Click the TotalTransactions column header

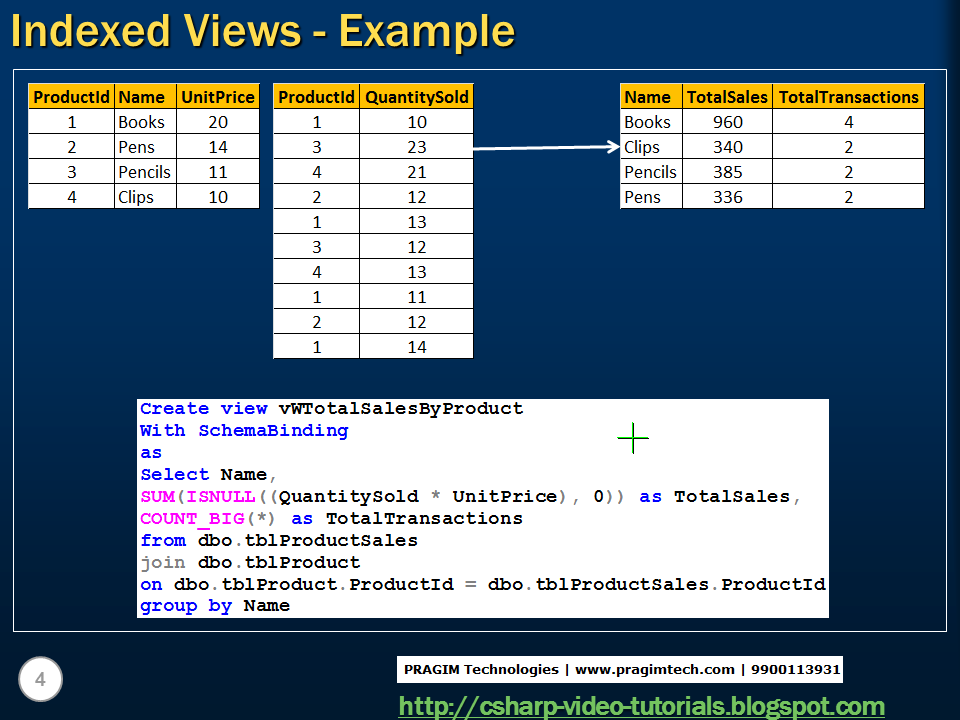[848, 97]
